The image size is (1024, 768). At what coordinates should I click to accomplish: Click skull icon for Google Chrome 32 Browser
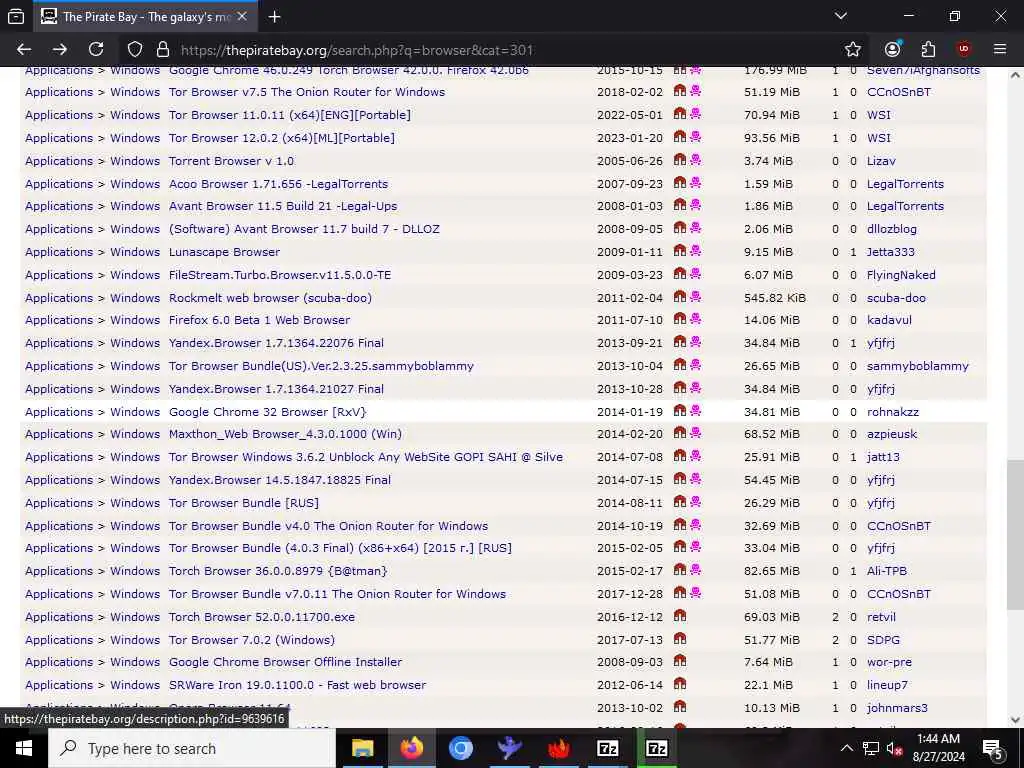(696, 411)
